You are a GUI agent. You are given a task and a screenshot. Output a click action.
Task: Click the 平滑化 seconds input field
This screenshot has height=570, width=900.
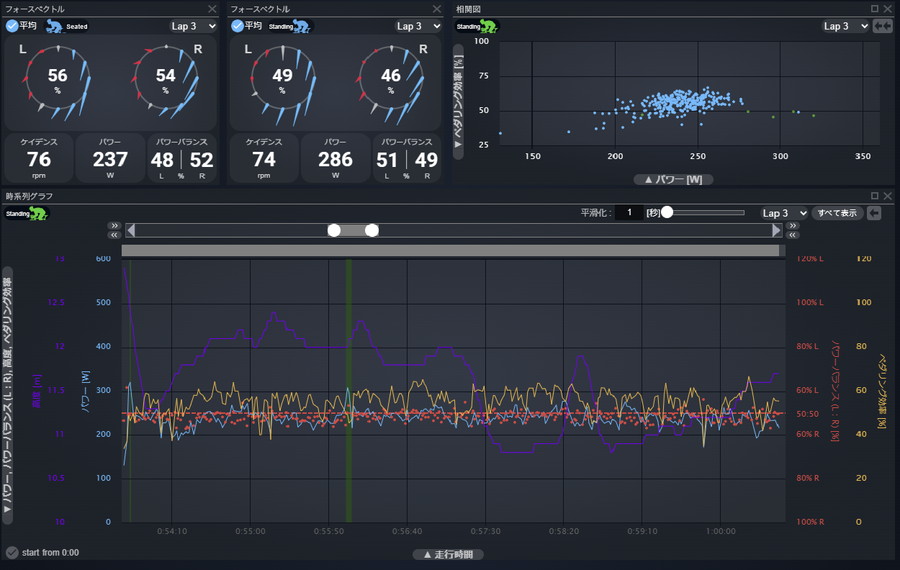point(629,213)
